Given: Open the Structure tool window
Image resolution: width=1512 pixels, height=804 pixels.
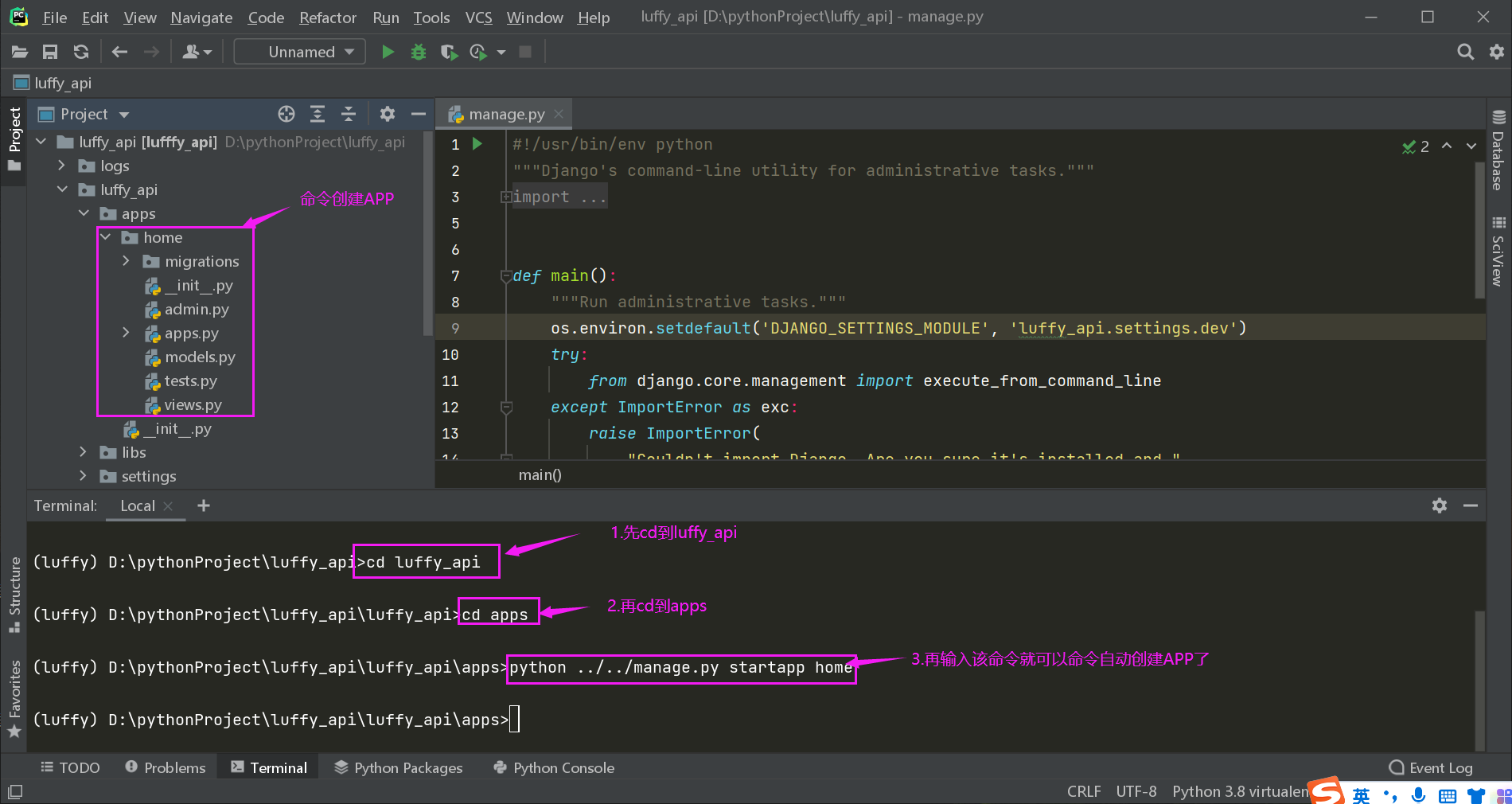Looking at the screenshot, I should pyautogui.click(x=14, y=595).
